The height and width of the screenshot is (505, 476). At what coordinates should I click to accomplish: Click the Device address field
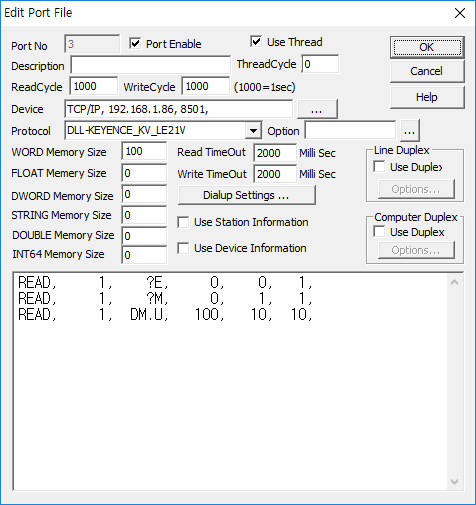179,109
